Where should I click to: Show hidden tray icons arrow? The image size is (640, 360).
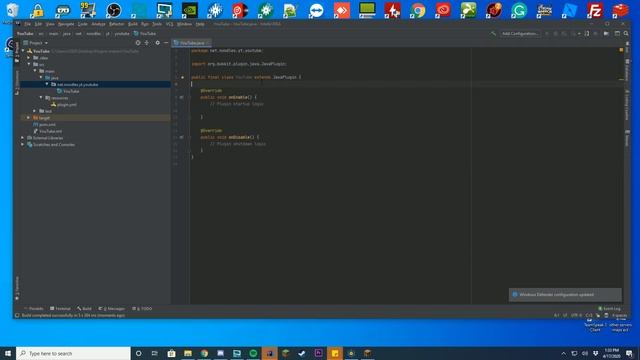[x=564, y=353]
